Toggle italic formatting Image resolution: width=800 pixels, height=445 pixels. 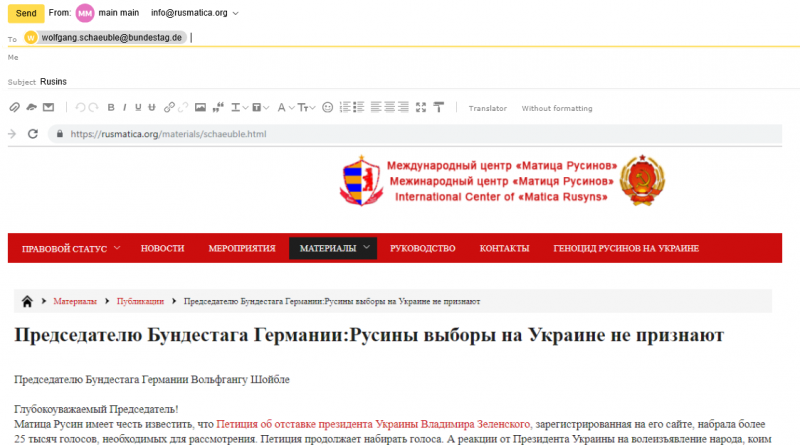tap(124, 107)
